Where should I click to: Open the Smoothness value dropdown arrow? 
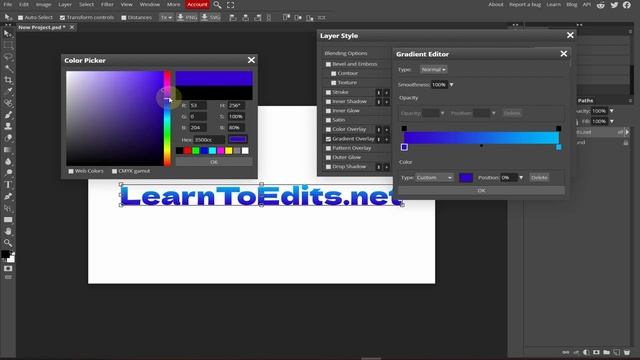pos(451,84)
